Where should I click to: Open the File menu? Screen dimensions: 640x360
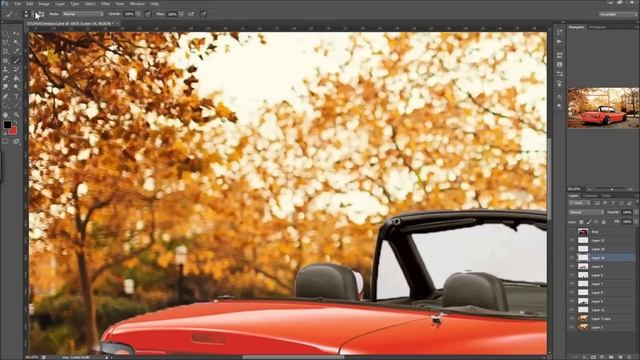pyautogui.click(x=18, y=4)
